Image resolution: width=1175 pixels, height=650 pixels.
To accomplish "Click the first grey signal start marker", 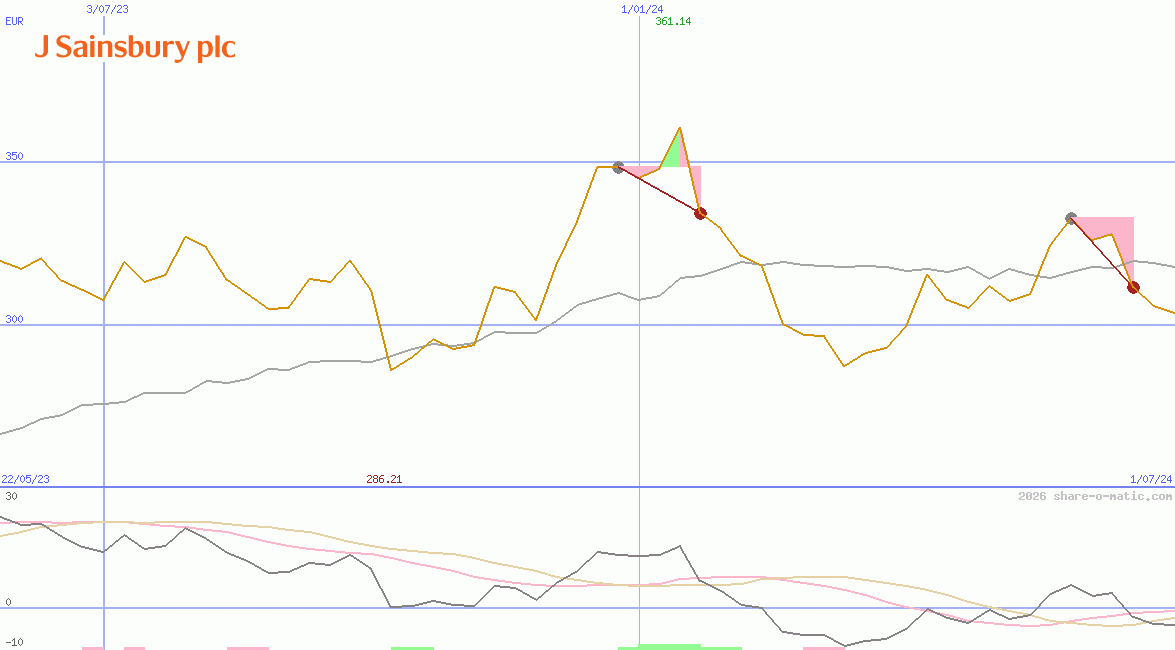I will pos(618,167).
